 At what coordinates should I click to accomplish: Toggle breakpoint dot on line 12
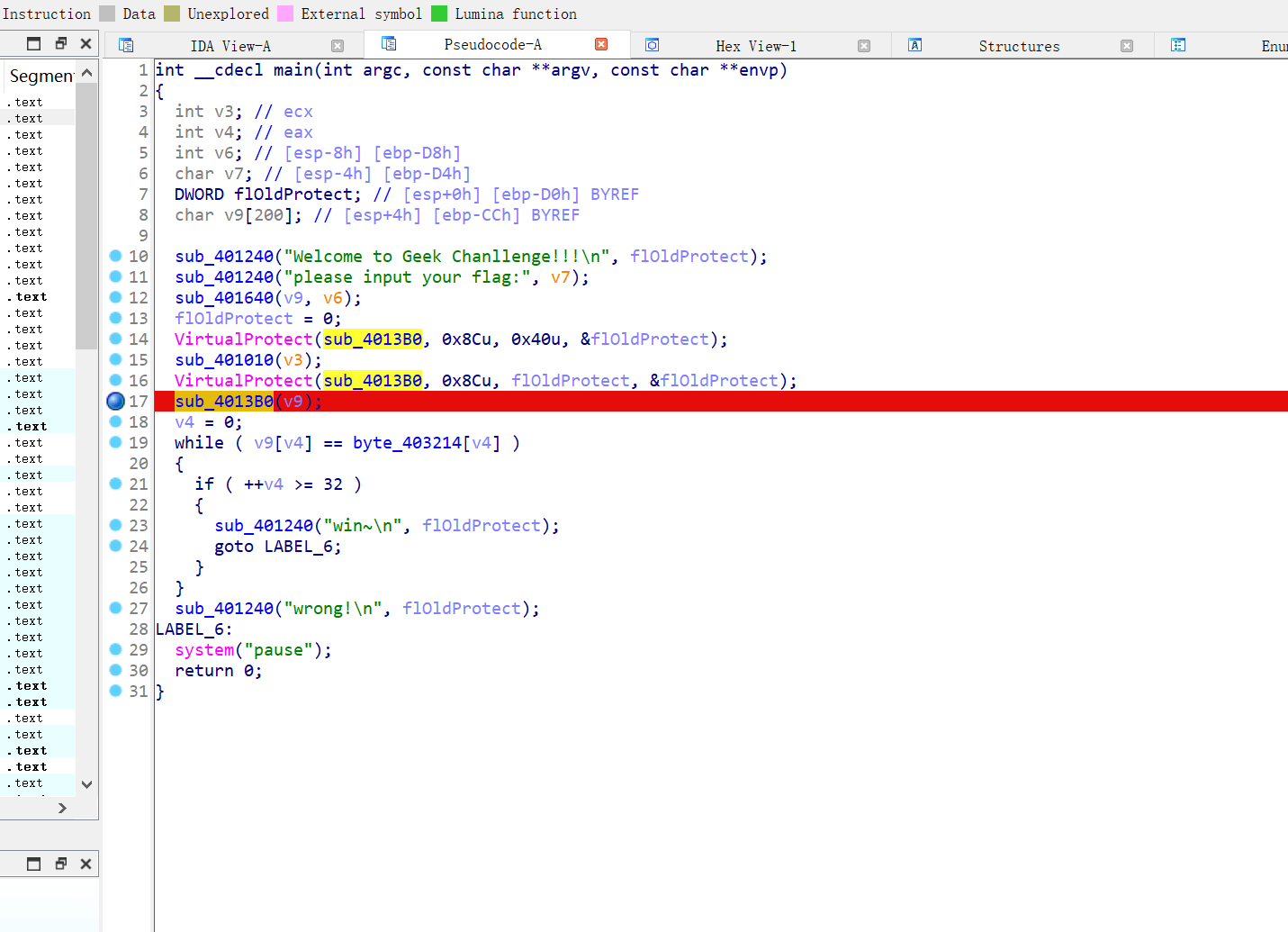[x=115, y=297]
